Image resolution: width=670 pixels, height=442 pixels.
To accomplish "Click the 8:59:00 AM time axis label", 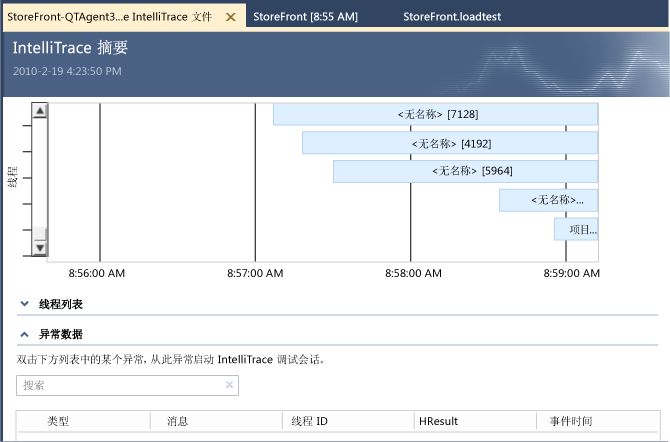I will click(572, 273).
